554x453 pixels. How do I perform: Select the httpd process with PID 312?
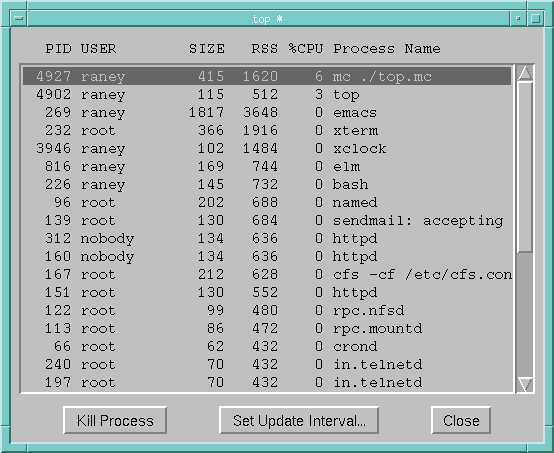pos(267,239)
